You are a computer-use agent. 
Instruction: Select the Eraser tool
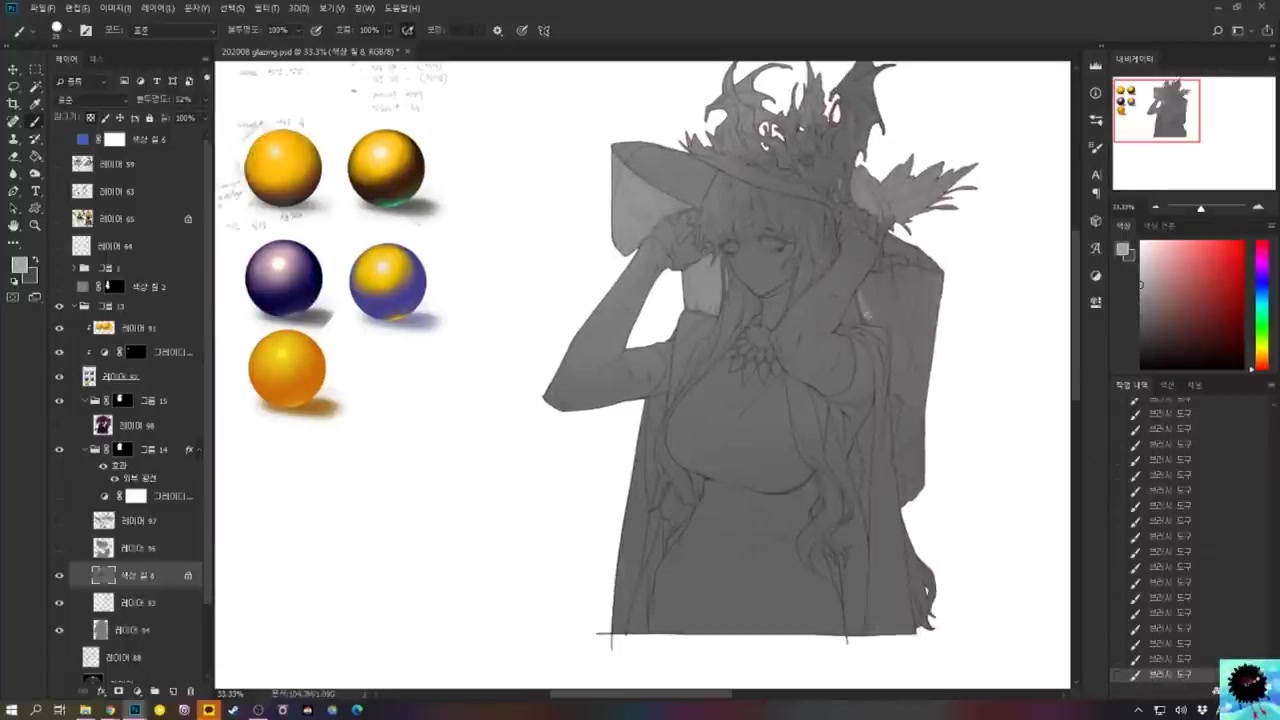pyautogui.click(x=13, y=156)
